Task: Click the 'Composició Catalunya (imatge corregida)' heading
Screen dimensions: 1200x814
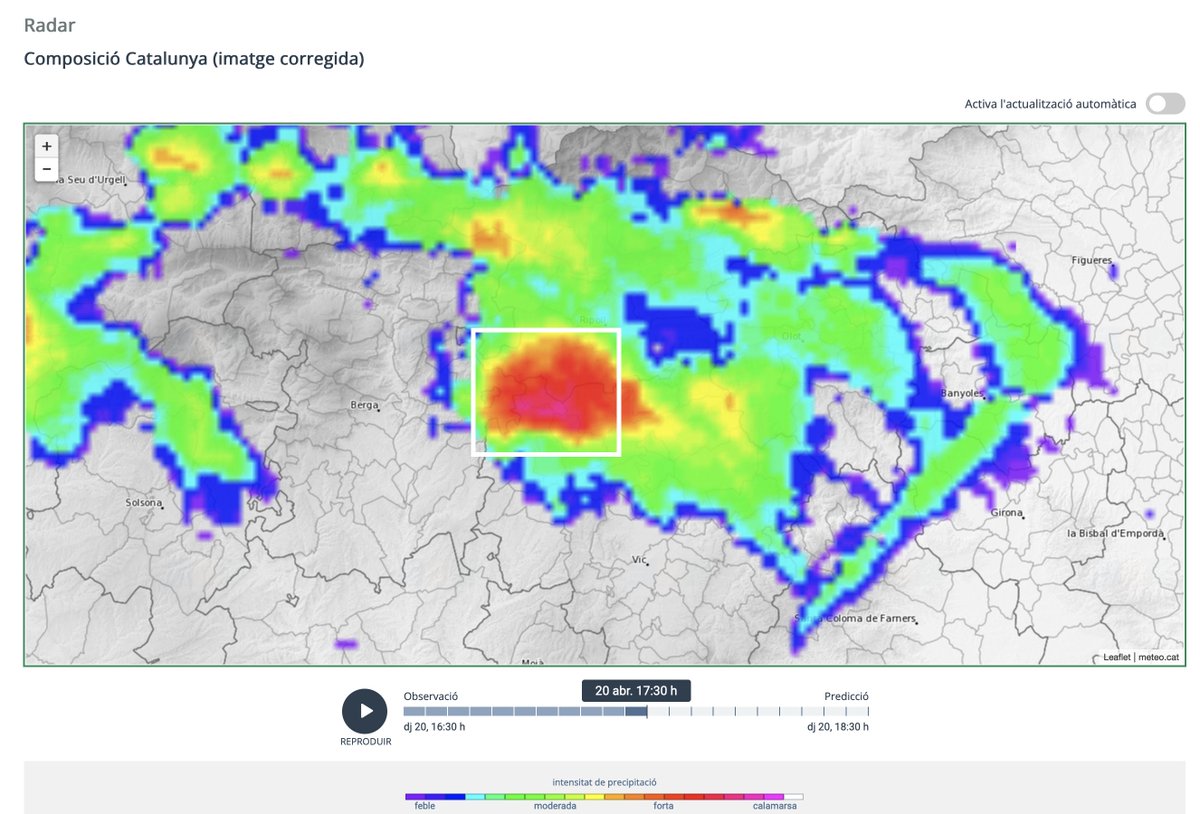Action: tap(194, 59)
